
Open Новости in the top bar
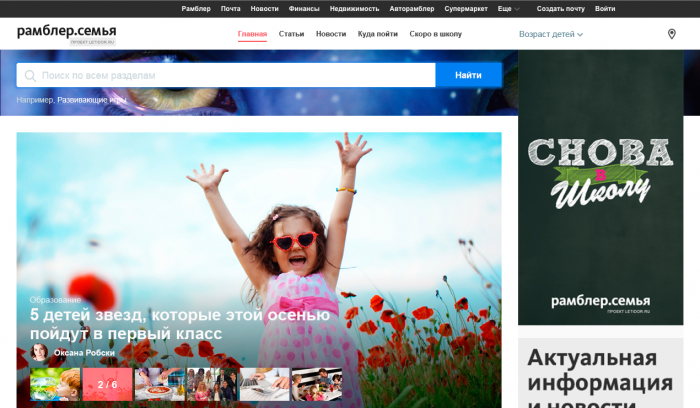click(x=264, y=8)
